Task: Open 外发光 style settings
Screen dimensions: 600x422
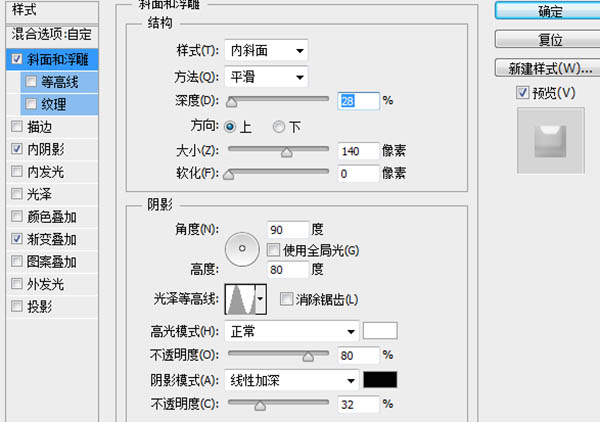Action: (x=46, y=284)
